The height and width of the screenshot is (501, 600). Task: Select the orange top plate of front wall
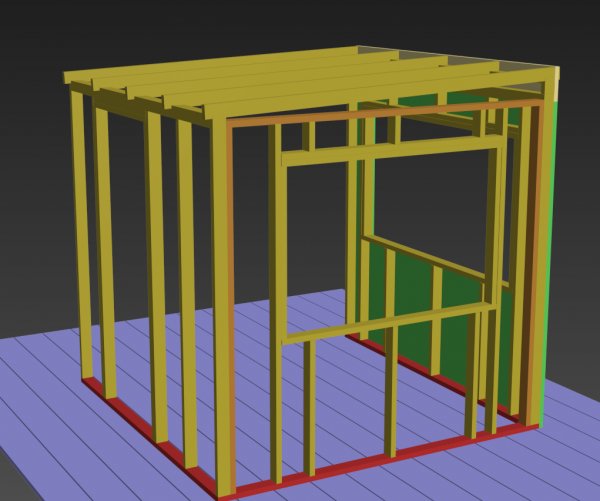click(383, 112)
